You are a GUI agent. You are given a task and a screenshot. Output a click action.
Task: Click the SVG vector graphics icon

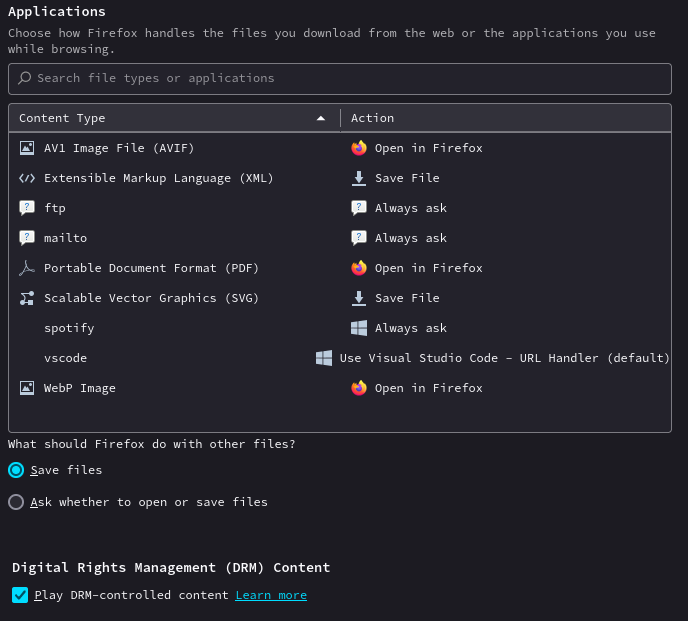pos(27,298)
